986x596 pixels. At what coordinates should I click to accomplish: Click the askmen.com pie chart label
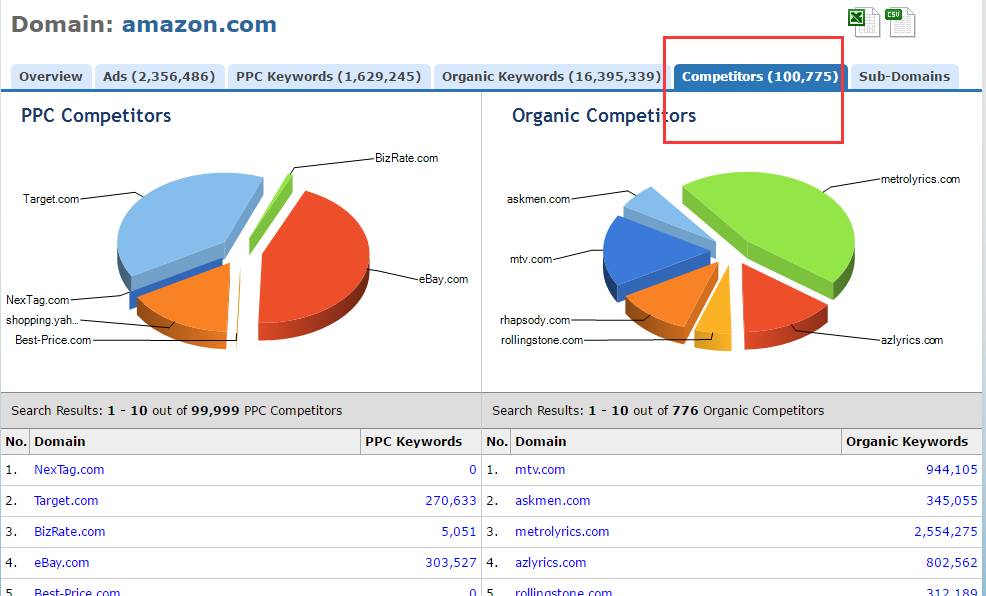(x=538, y=199)
